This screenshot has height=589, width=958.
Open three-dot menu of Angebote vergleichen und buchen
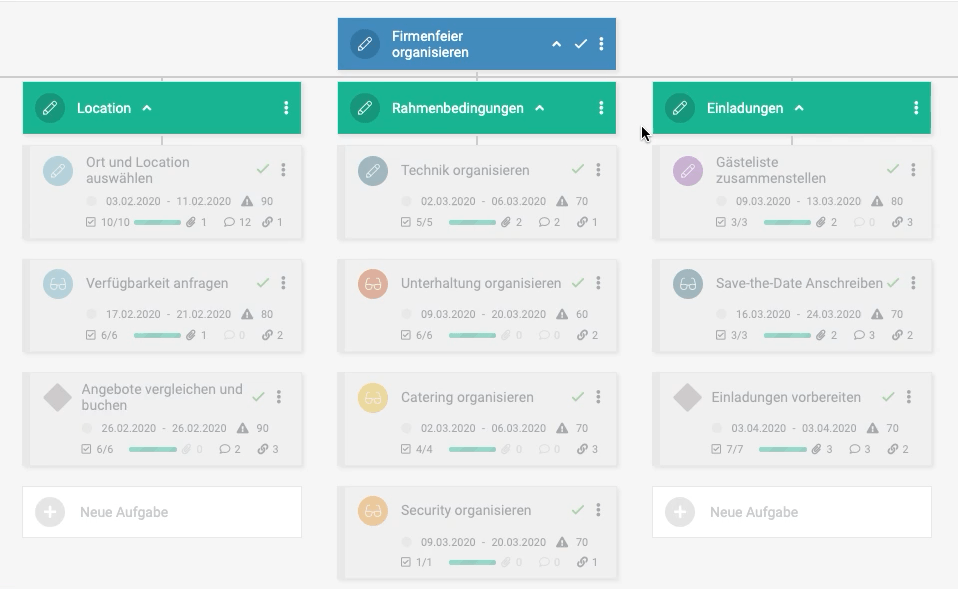coord(279,397)
